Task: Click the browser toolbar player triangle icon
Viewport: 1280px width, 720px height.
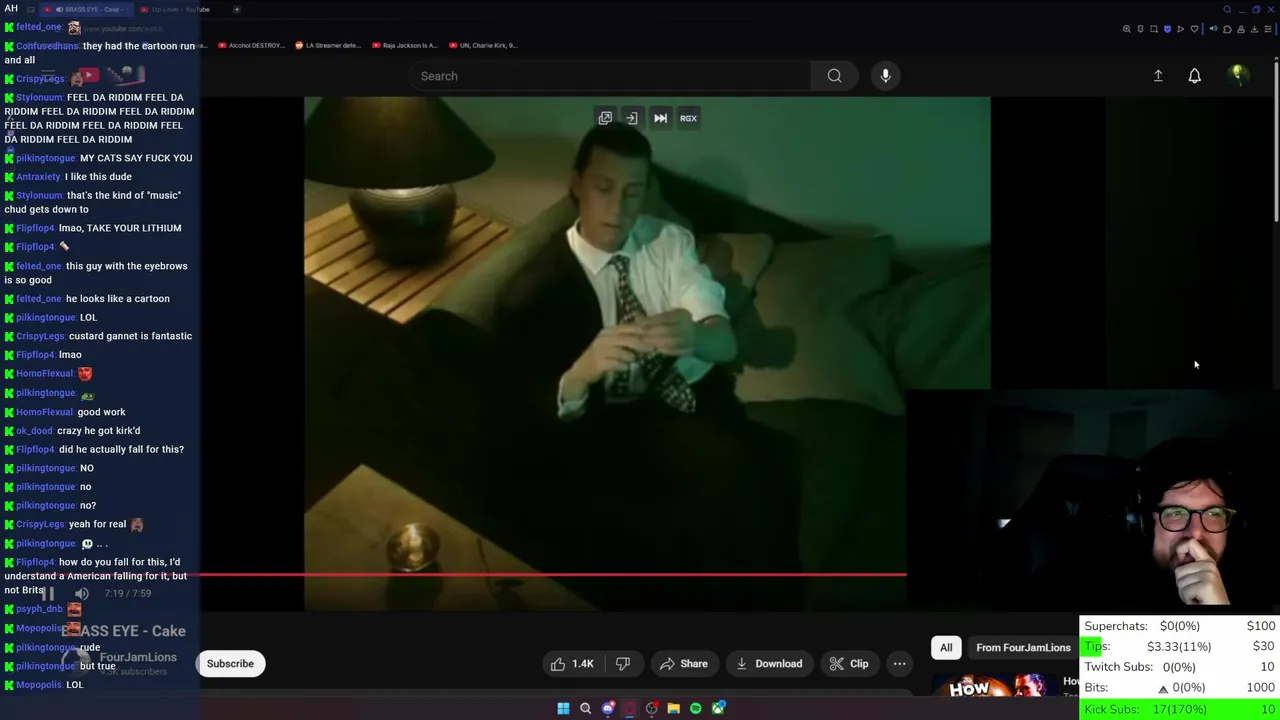Action: 1180,29
